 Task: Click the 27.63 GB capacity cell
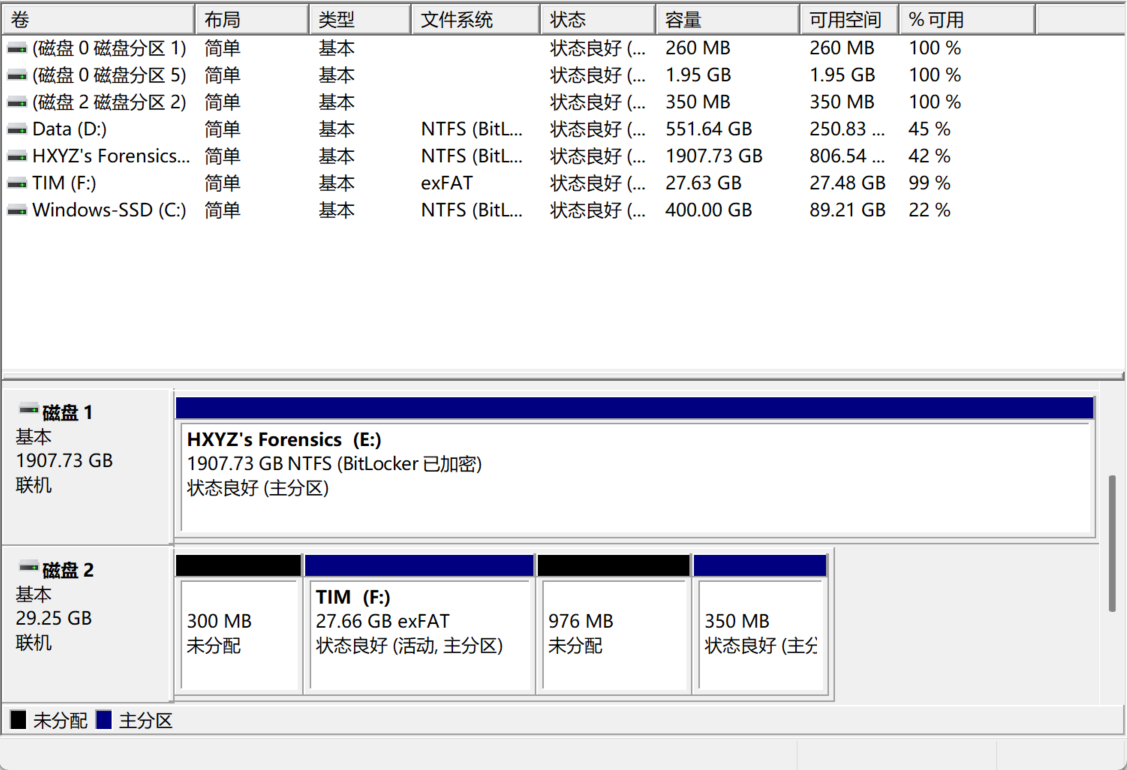[704, 183]
